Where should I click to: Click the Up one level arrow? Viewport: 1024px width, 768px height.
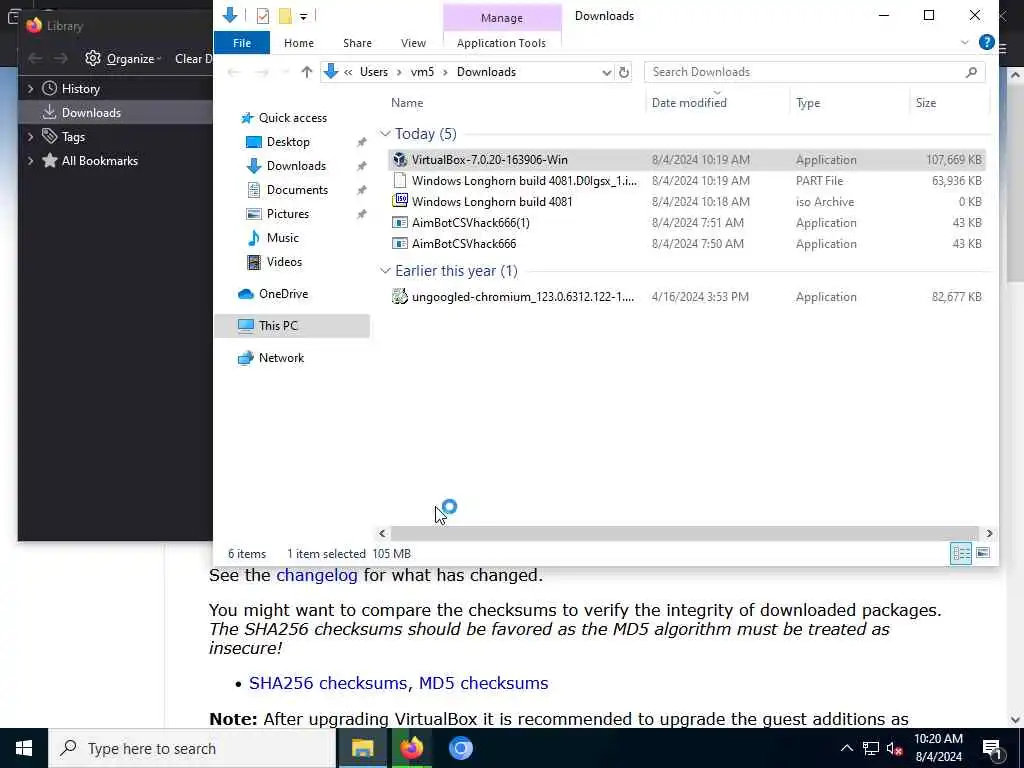306,72
